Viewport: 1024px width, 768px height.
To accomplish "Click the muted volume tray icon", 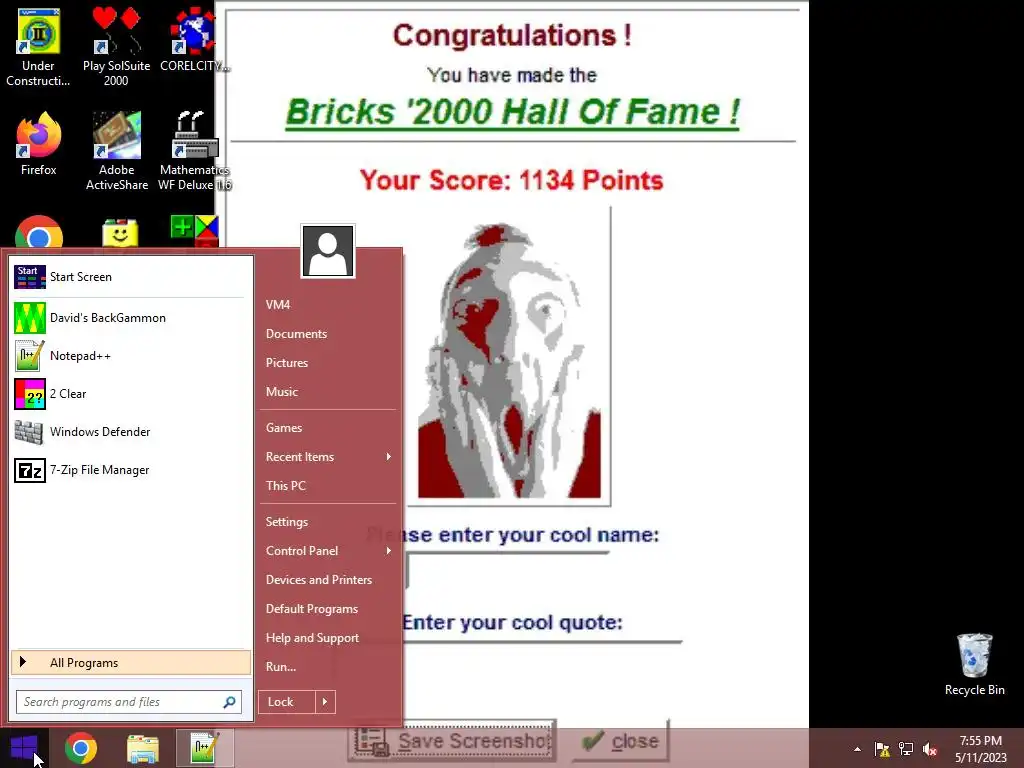I will coord(930,749).
